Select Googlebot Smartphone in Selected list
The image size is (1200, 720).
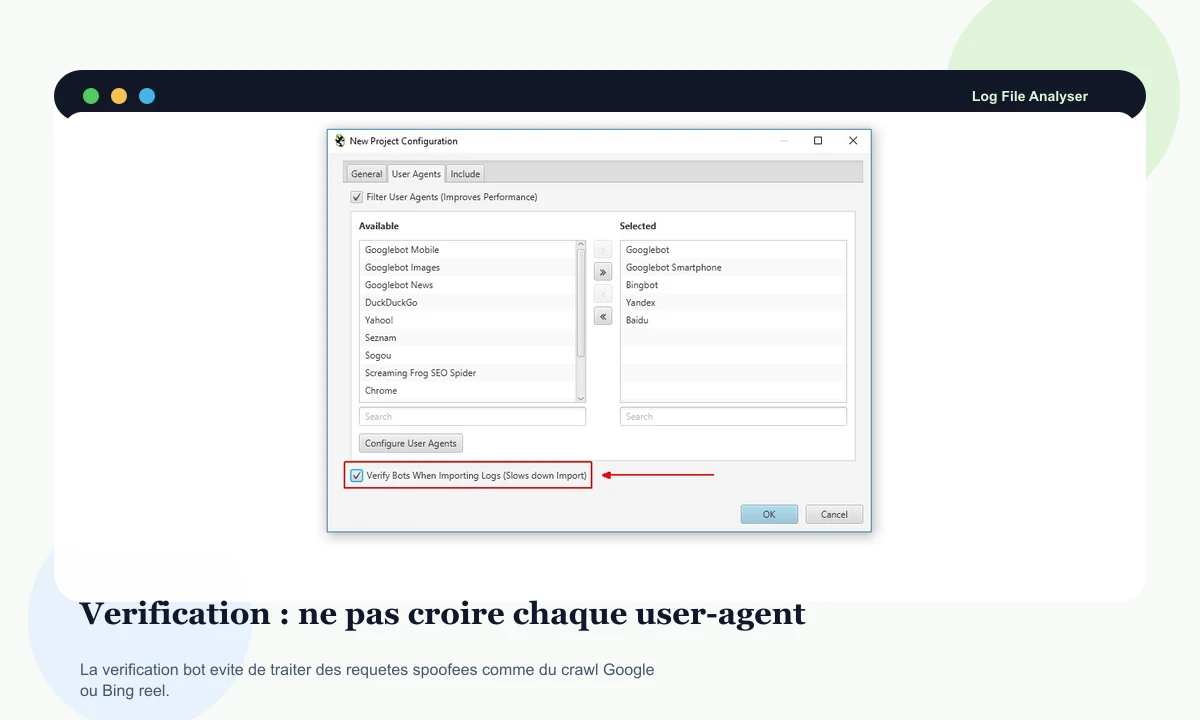point(733,267)
